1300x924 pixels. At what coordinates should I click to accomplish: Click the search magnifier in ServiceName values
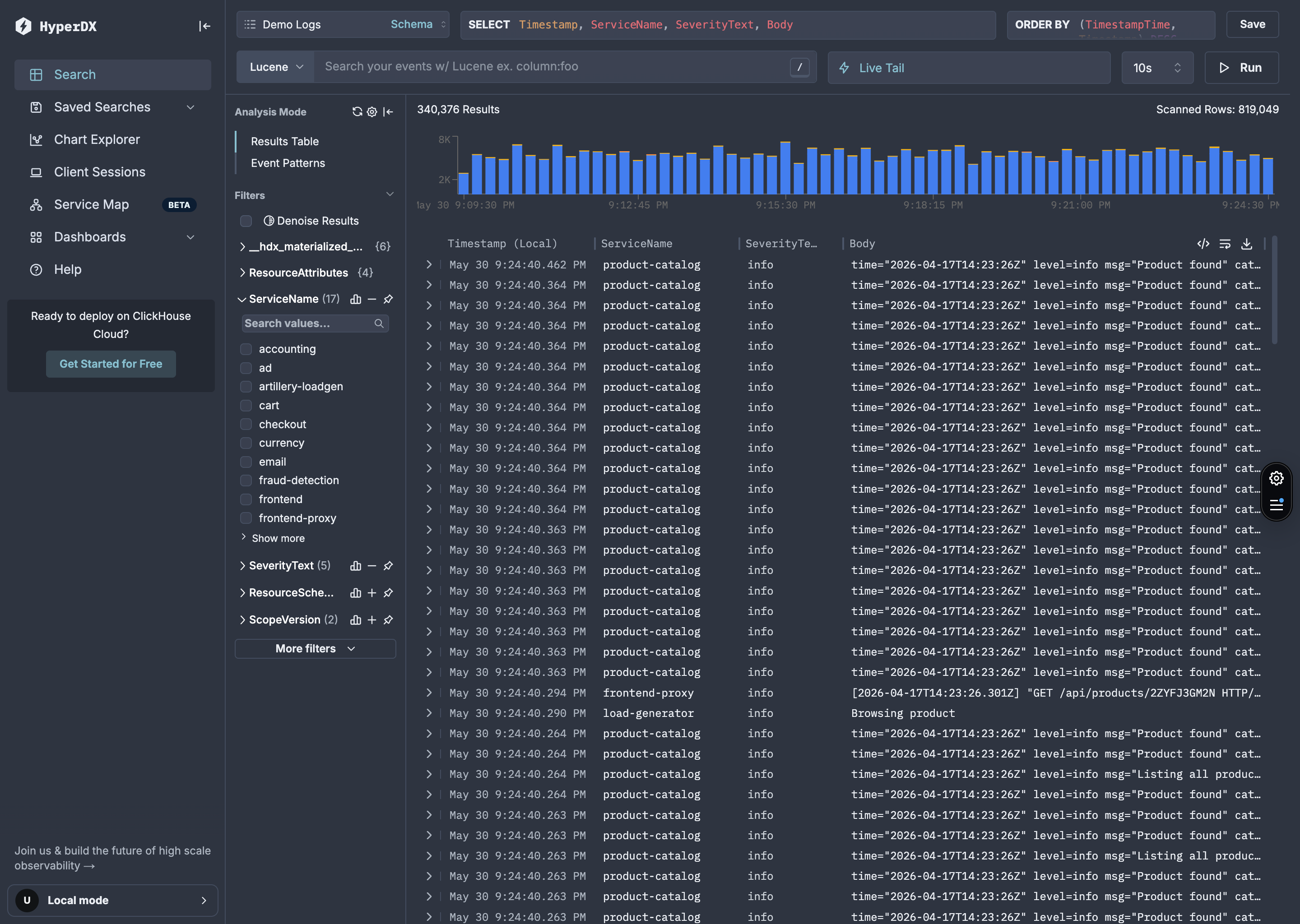pyautogui.click(x=379, y=323)
